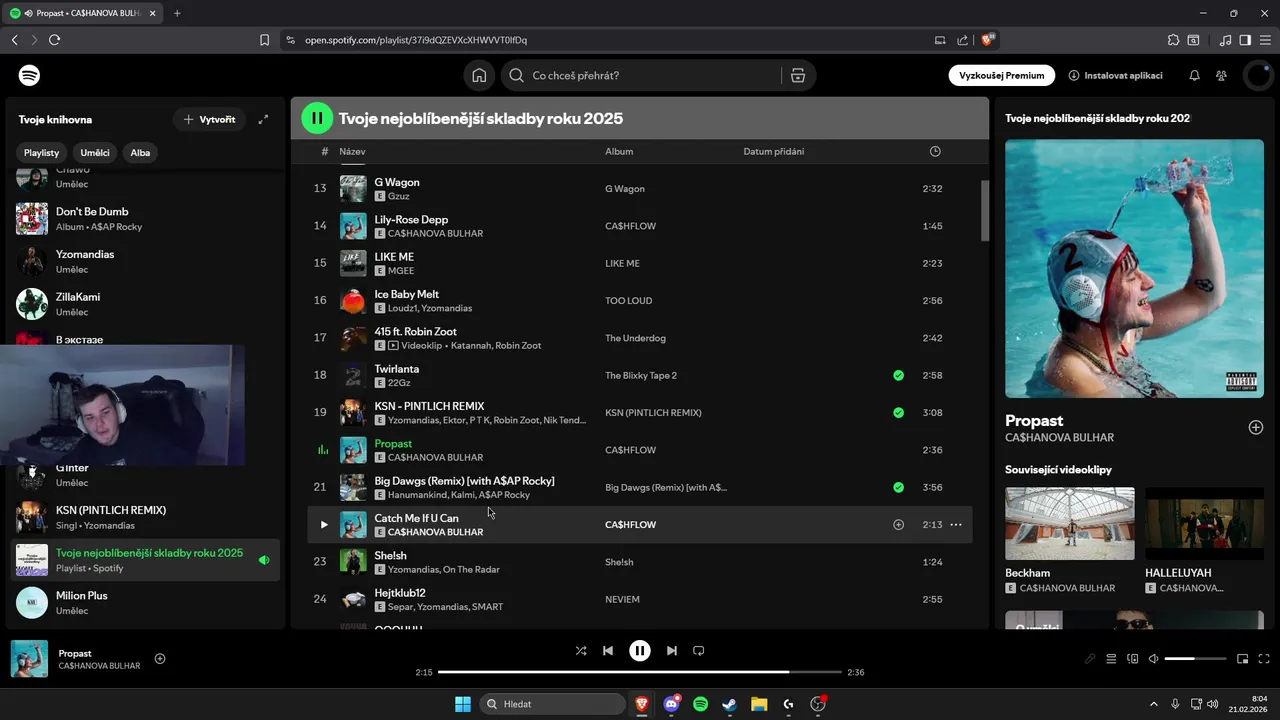Open Don't Be Dumb album in library

[147, 218]
